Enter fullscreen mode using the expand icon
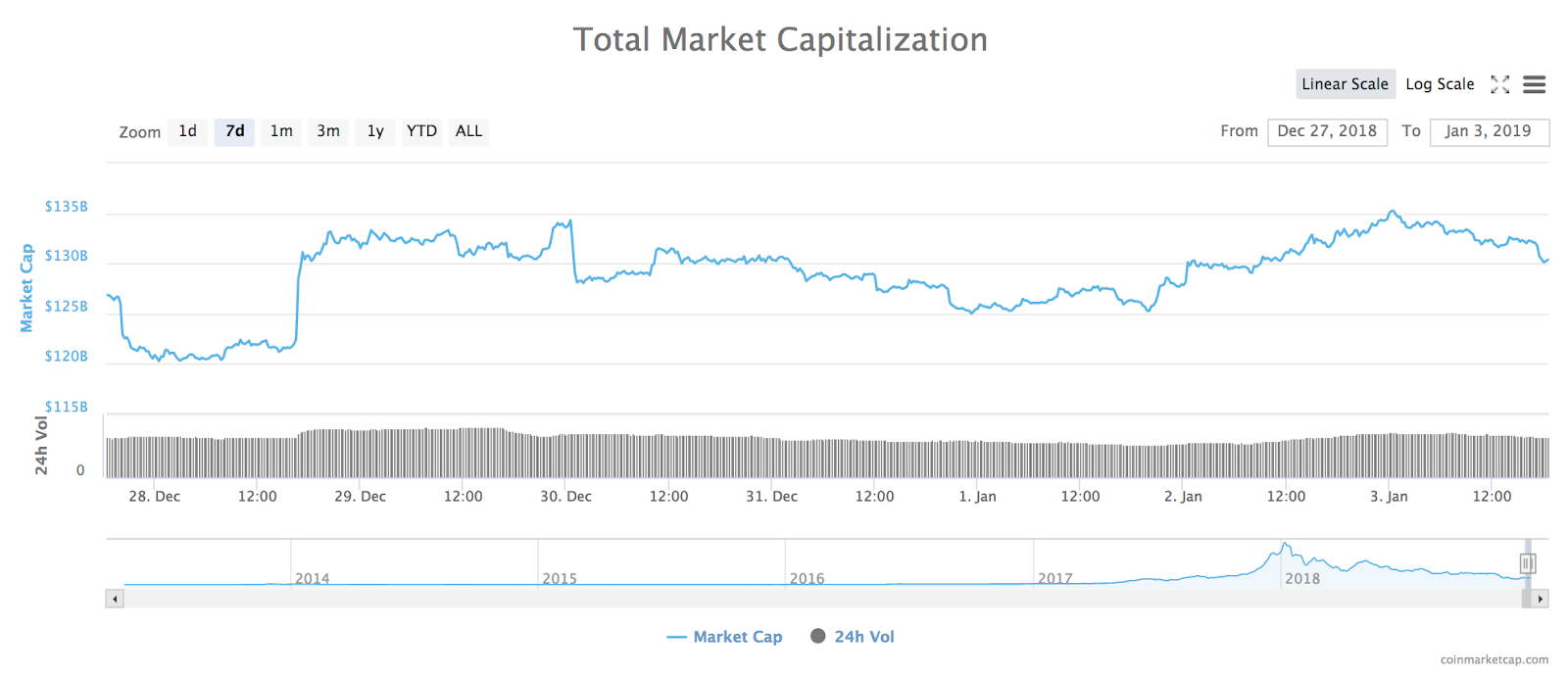Image resolution: width=1568 pixels, height=678 pixels. click(1500, 85)
